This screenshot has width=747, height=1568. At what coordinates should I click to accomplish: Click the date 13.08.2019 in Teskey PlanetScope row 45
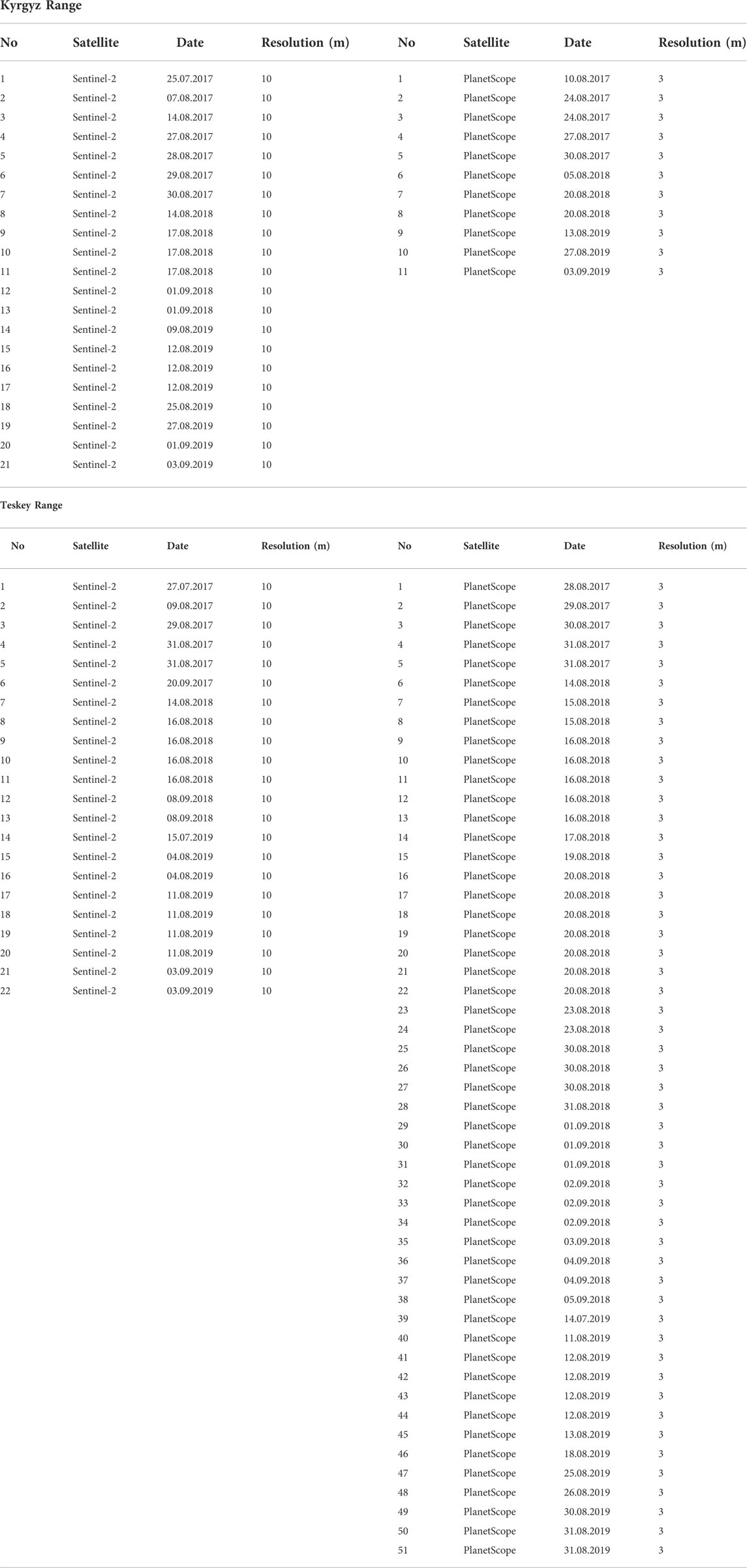[x=587, y=1434]
